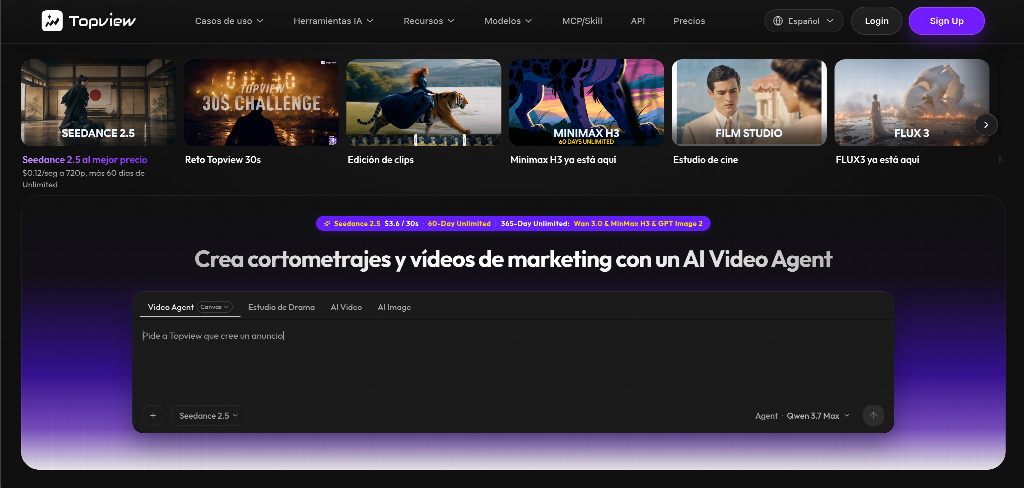Click the 365-Day Unlimited banner text
The height and width of the screenshot is (488, 1024).
(x=534, y=223)
